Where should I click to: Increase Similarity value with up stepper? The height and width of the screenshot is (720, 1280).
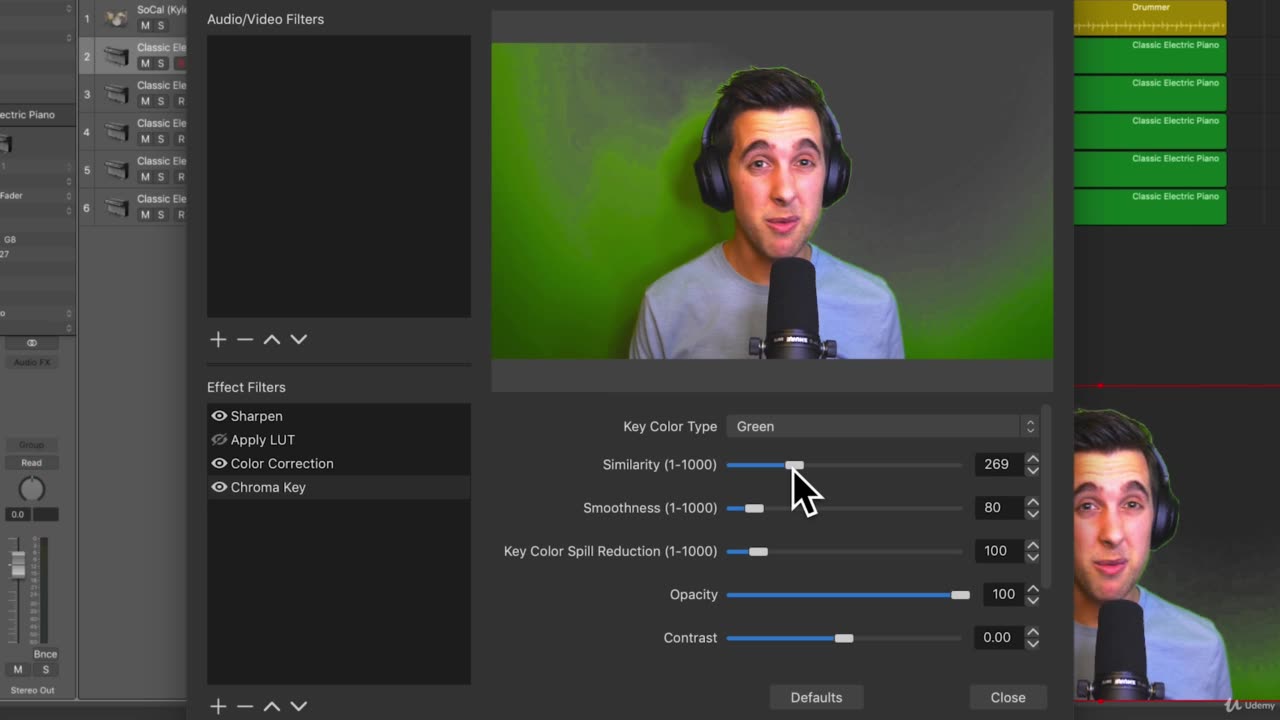(x=1032, y=459)
